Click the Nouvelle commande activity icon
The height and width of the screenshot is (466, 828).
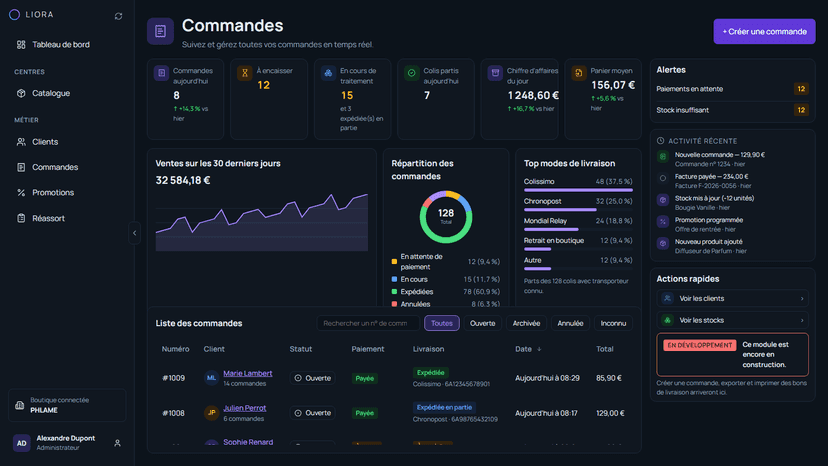point(663,156)
